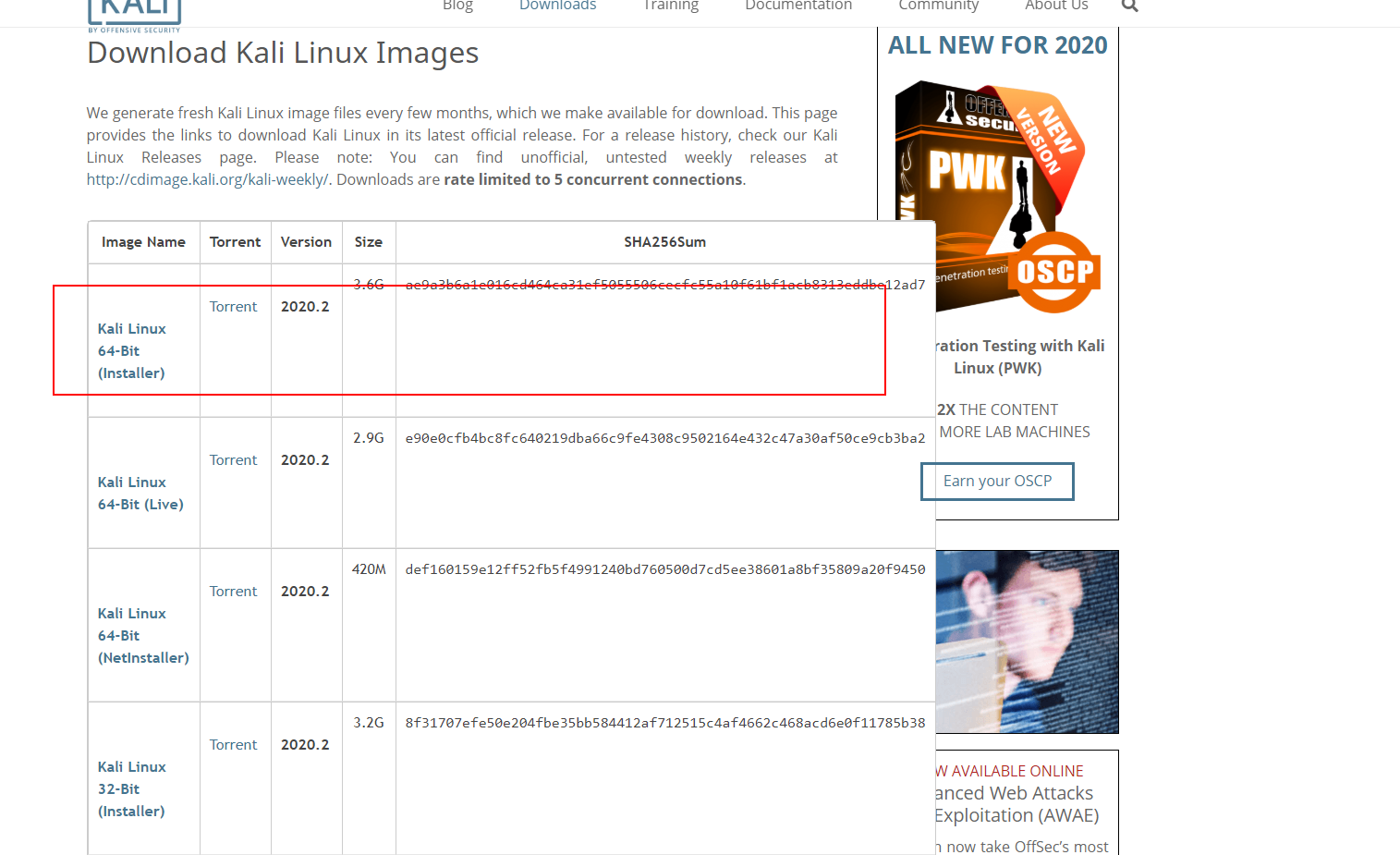
Task: Click the 2X THE CONTENT text
Action: (998, 409)
